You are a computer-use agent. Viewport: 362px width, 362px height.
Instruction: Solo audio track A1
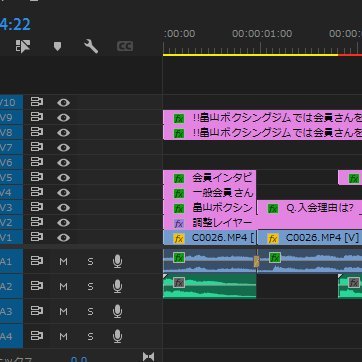point(90,262)
